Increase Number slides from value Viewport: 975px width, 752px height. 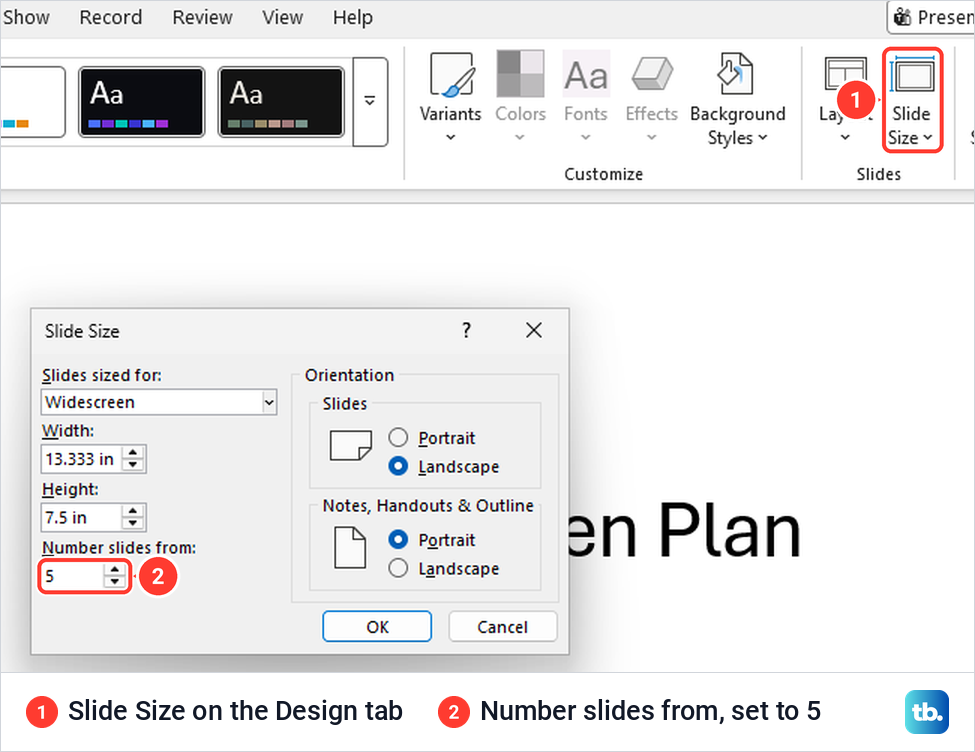point(114,570)
